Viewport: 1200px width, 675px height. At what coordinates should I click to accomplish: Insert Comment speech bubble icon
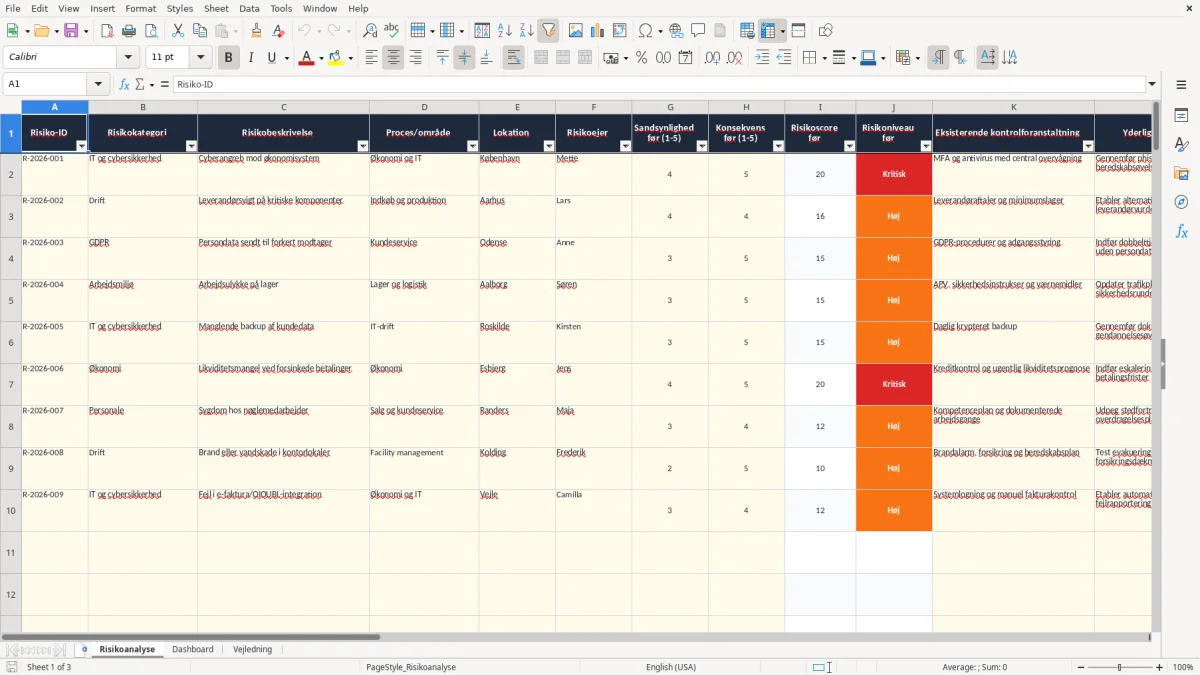(698, 31)
